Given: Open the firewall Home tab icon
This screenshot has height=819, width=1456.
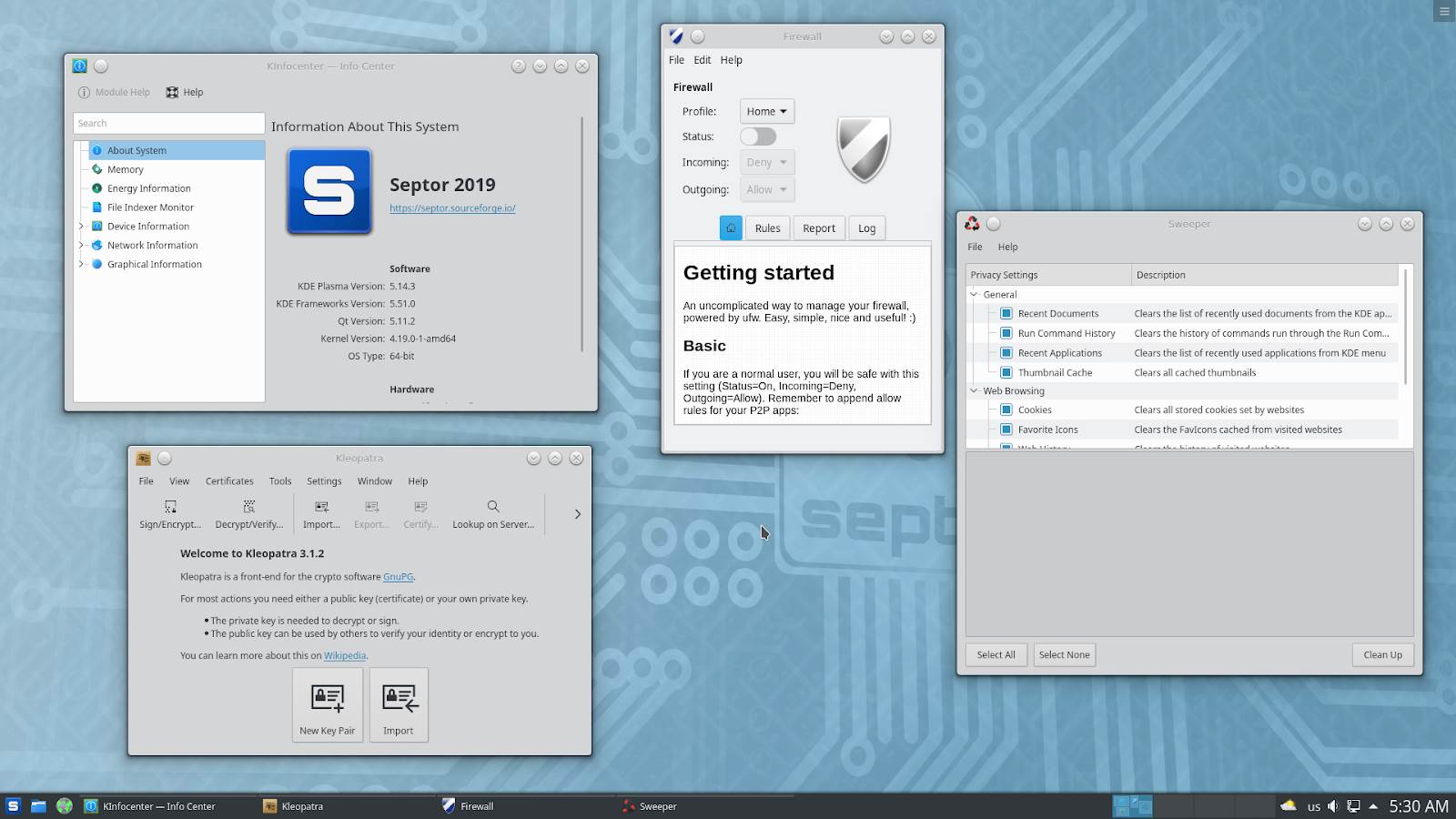Looking at the screenshot, I should point(731,228).
